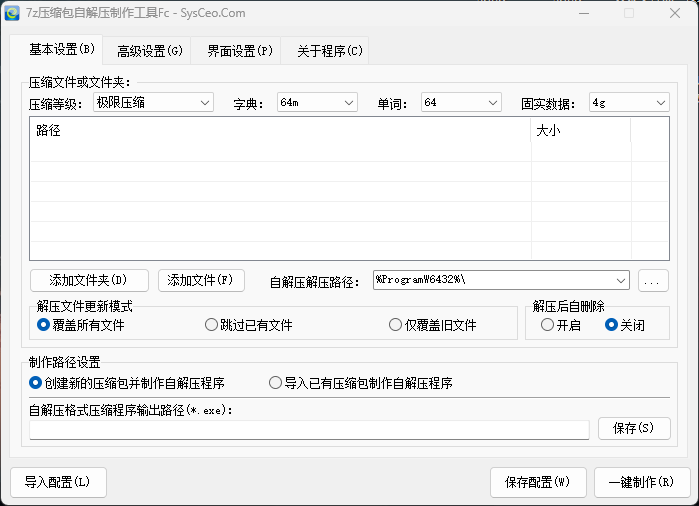Click the 一键制作(R) button

[642, 482]
